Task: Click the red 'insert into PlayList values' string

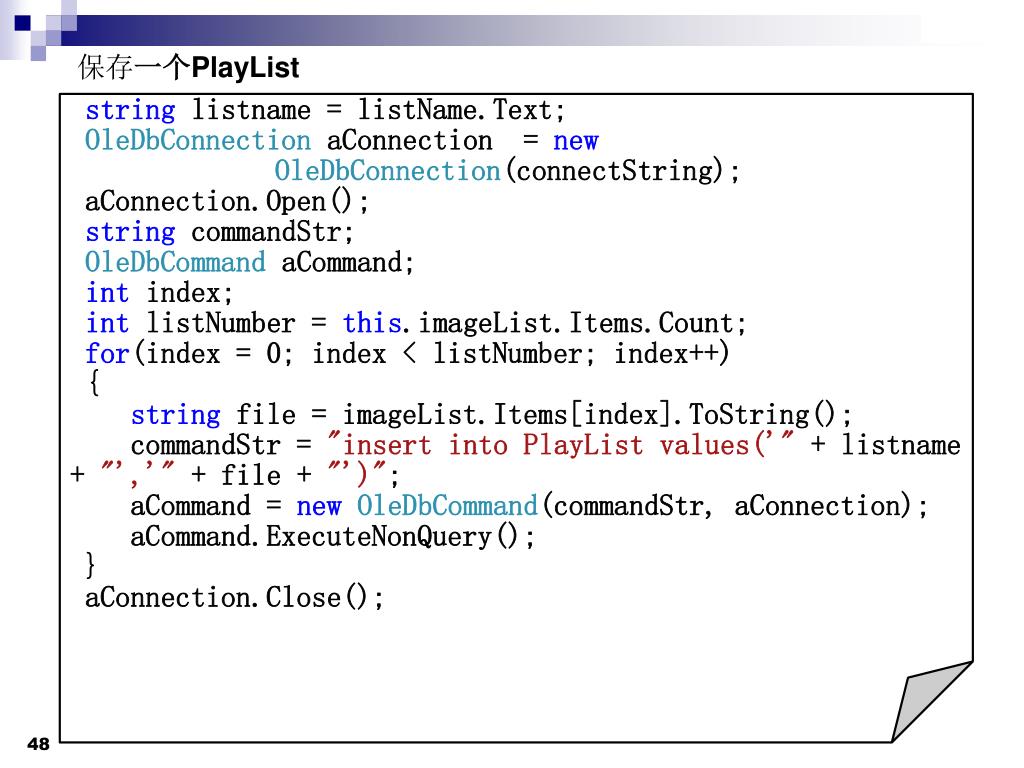Action: [562, 445]
